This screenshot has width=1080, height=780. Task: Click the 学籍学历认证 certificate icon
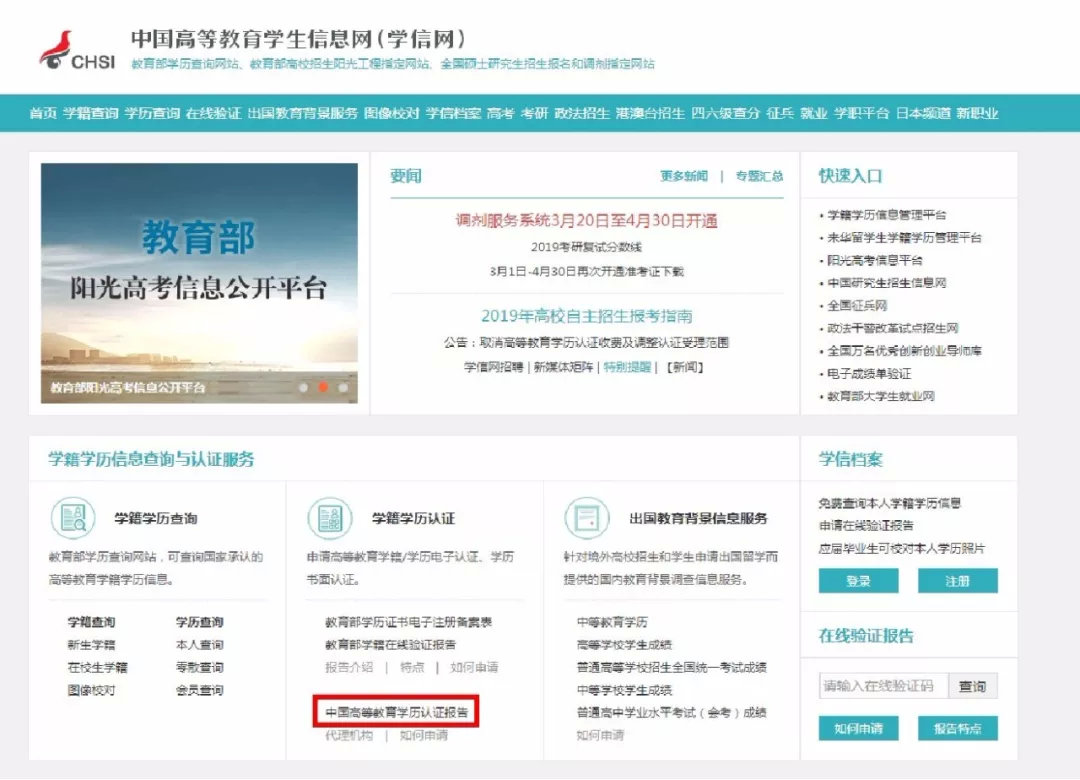coord(330,518)
